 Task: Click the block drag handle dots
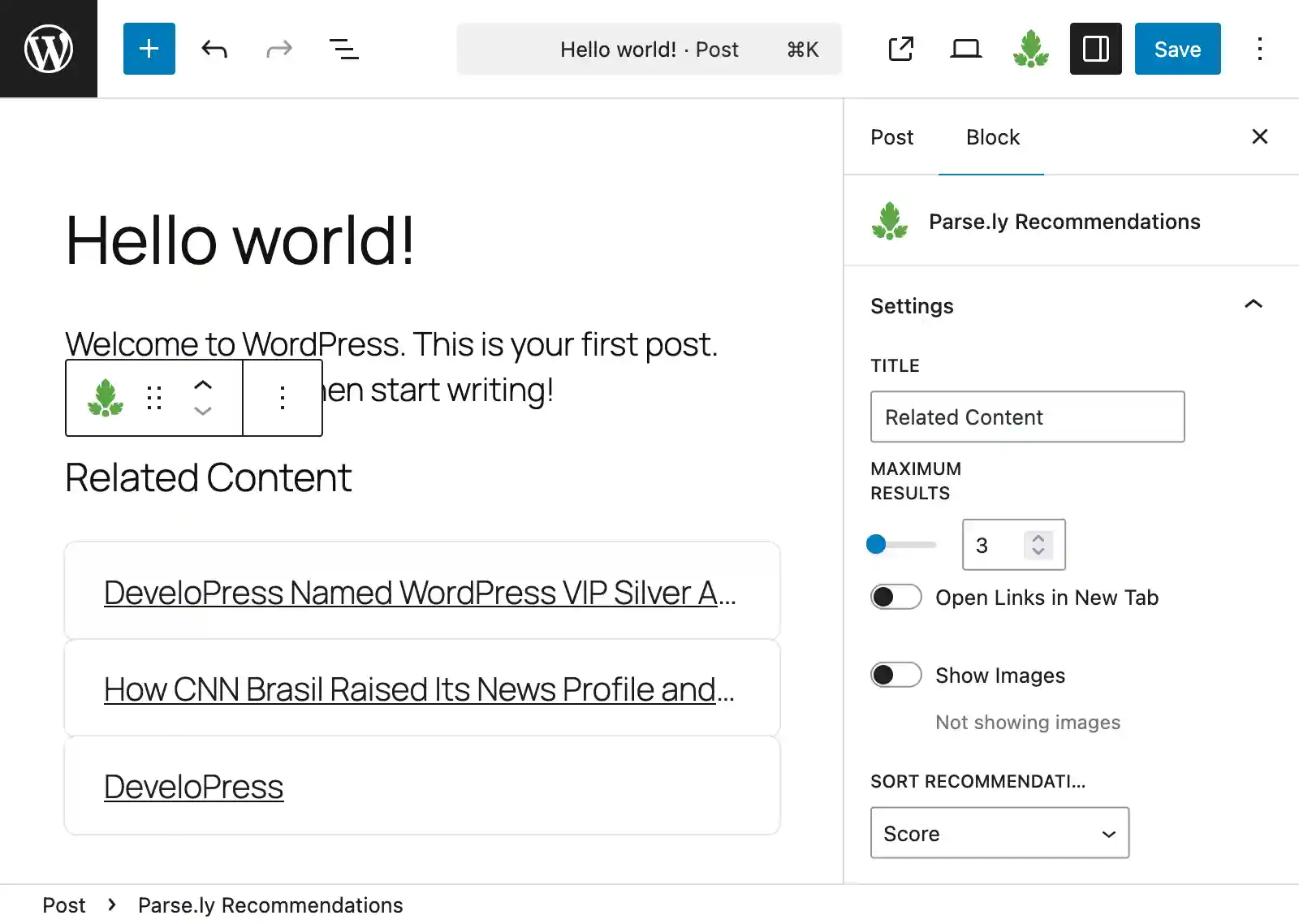tap(154, 398)
